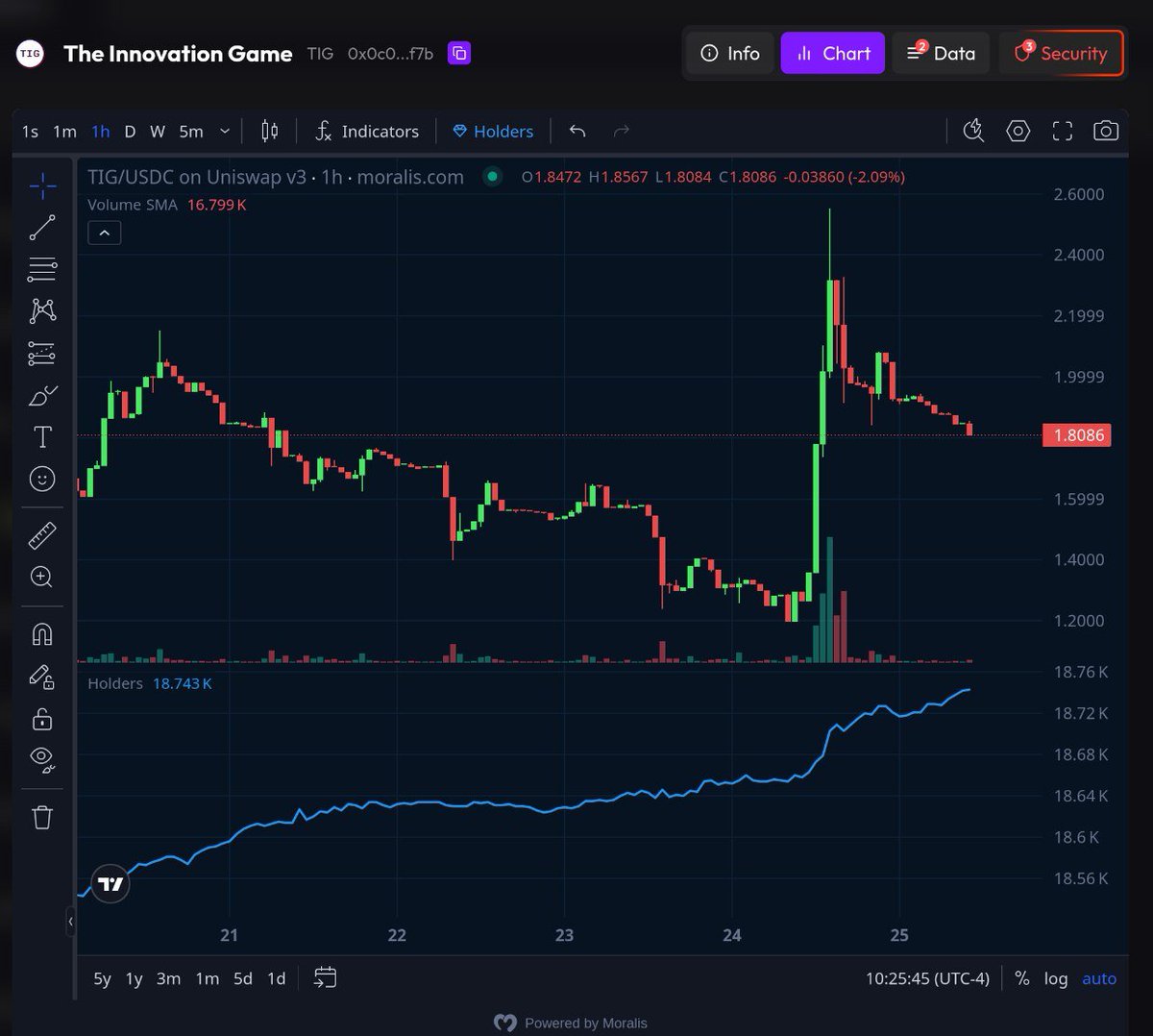Open the Fibonacci retracement tool group

coord(42,270)
